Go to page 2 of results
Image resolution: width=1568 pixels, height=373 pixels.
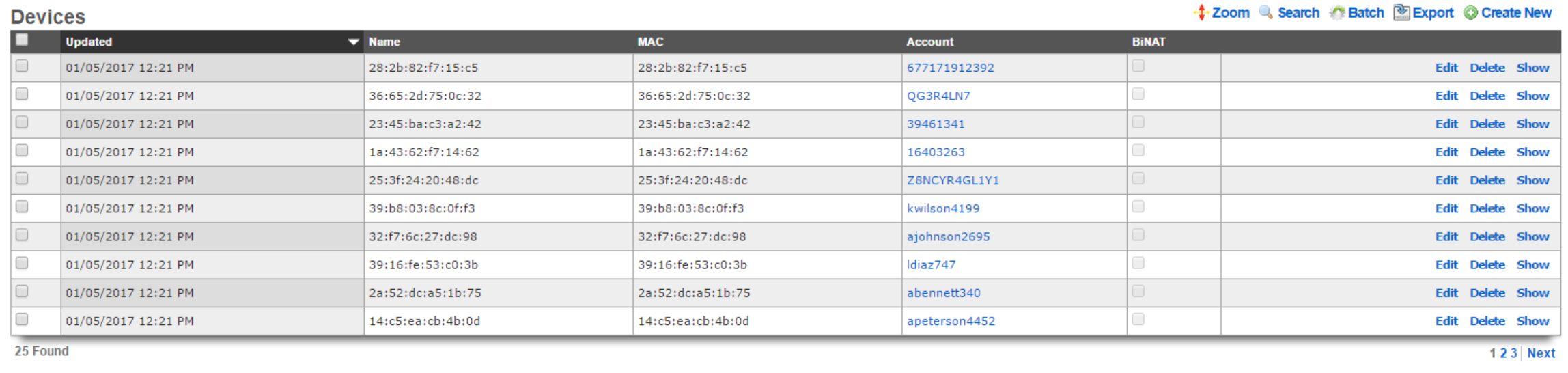[1503, 353]
